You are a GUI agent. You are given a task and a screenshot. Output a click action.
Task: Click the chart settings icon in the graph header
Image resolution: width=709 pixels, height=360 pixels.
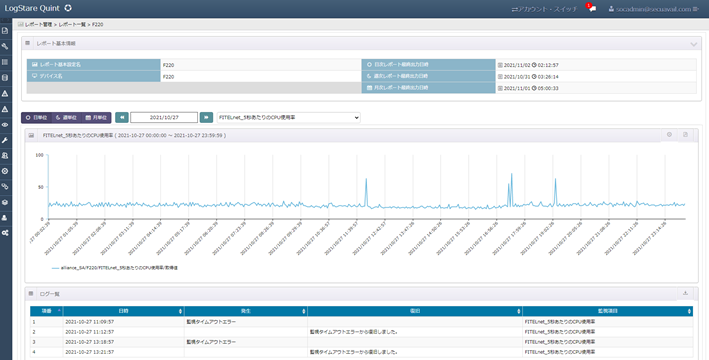[669, 134]
